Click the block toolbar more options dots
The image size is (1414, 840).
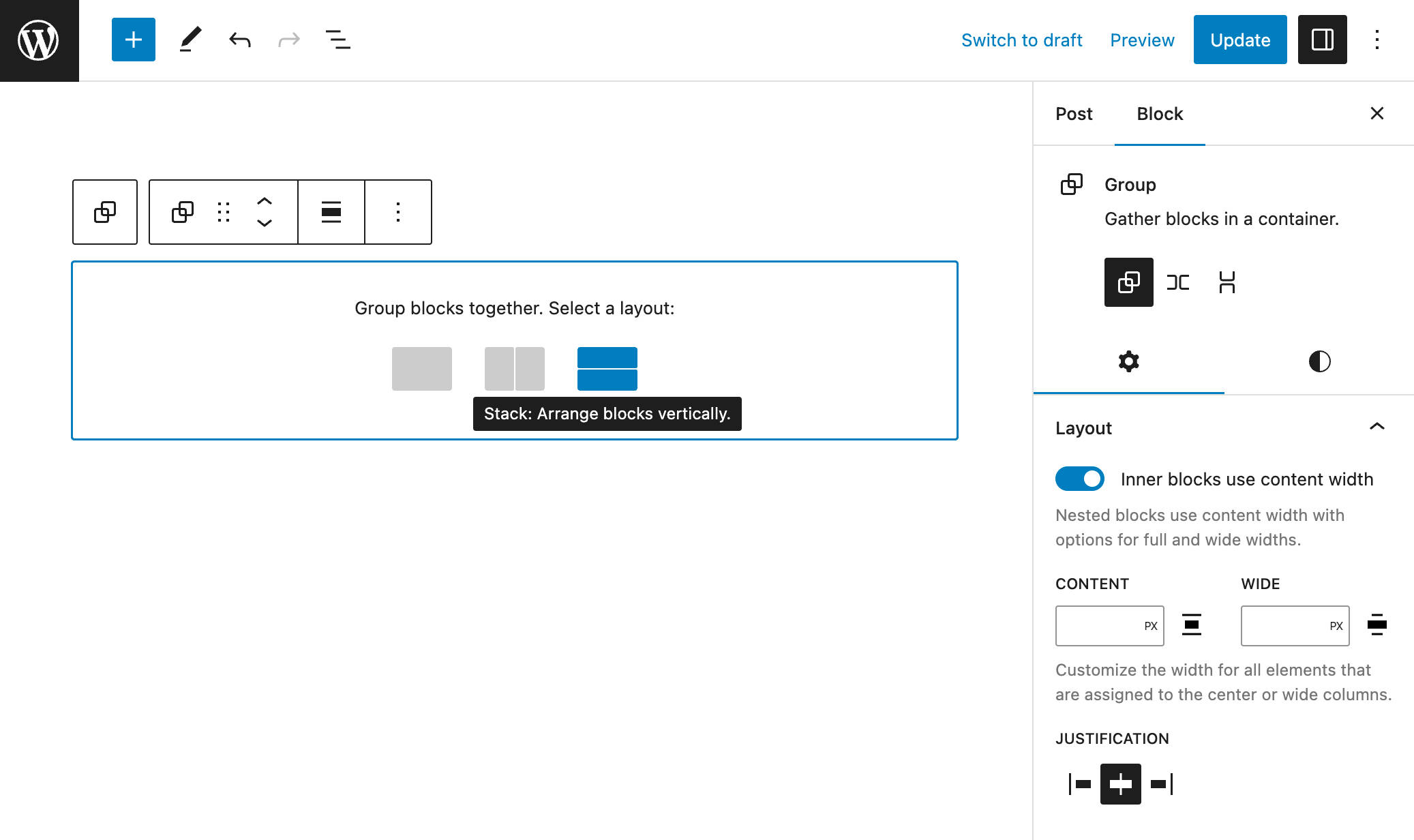click(398, 212)
